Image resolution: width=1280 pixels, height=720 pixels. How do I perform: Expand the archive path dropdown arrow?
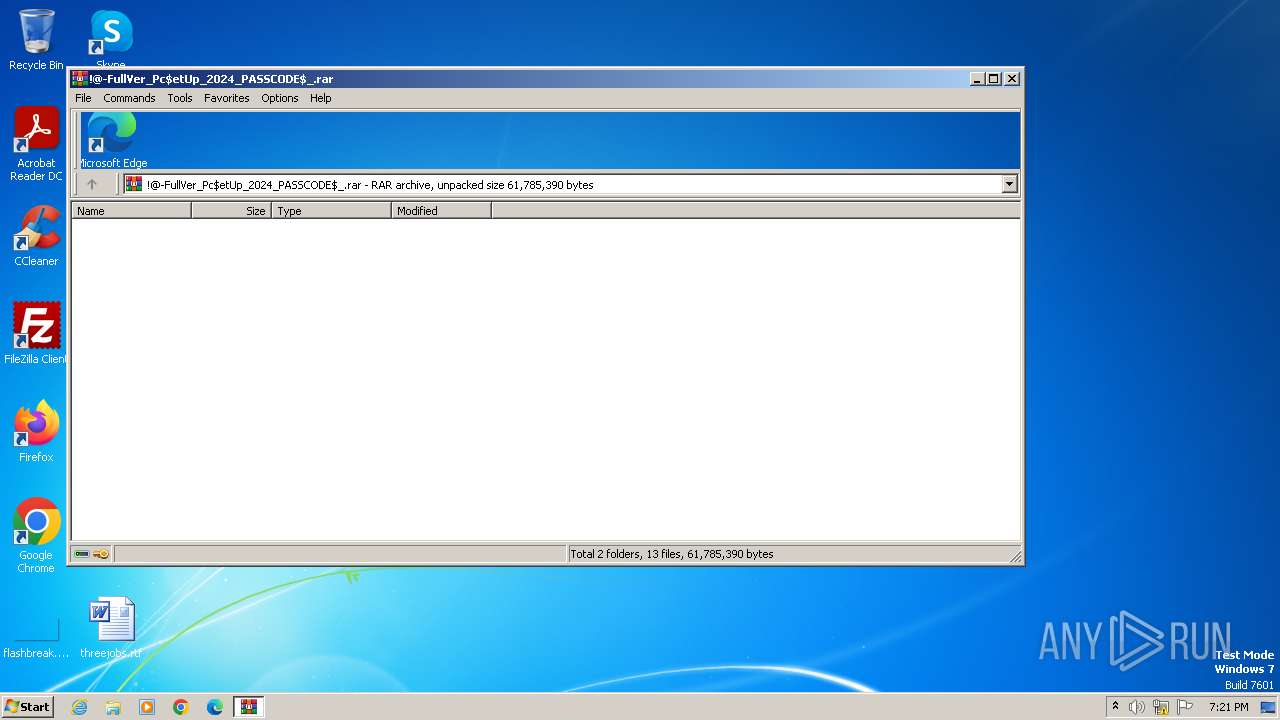click(1009, 184)
